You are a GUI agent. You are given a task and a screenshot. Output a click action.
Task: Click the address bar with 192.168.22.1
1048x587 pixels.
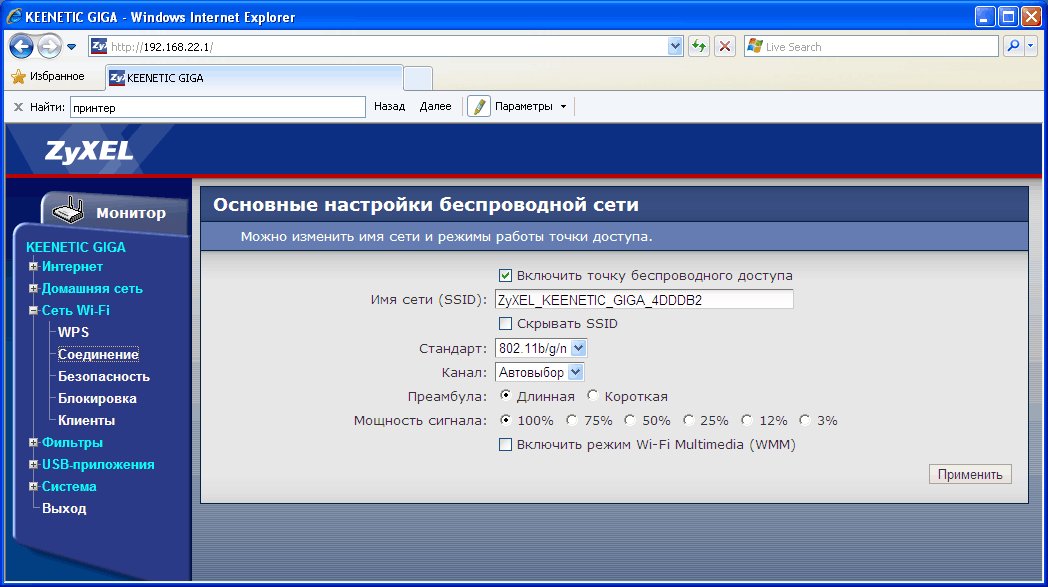click(x=388, y=46)
